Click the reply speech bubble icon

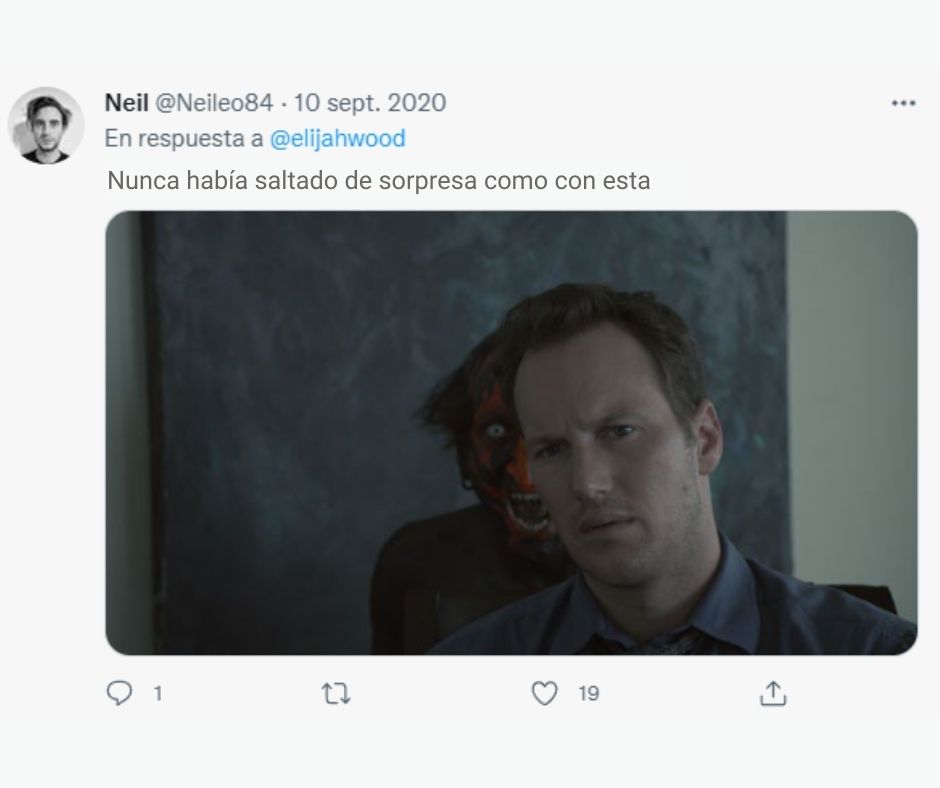coord(119,693)
